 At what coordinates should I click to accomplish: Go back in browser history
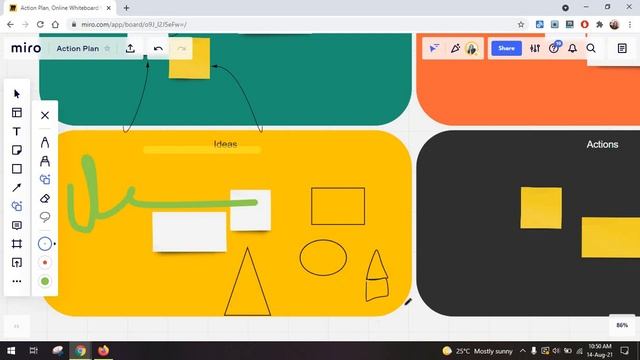pyautogui.click(x=10, y=24)
